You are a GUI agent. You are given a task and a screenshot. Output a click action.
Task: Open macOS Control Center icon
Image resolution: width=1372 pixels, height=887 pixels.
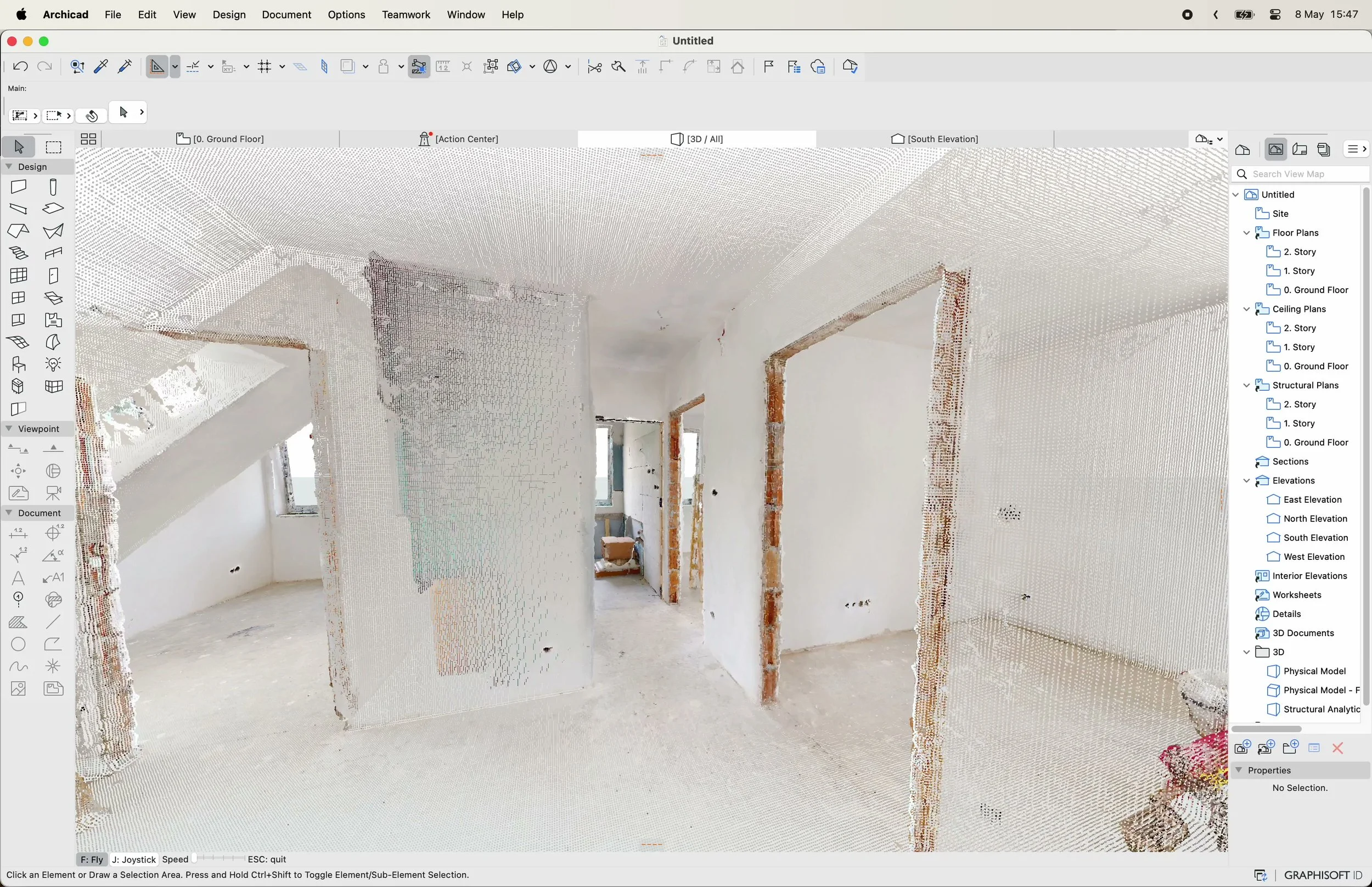click(x=1275, y=15)
